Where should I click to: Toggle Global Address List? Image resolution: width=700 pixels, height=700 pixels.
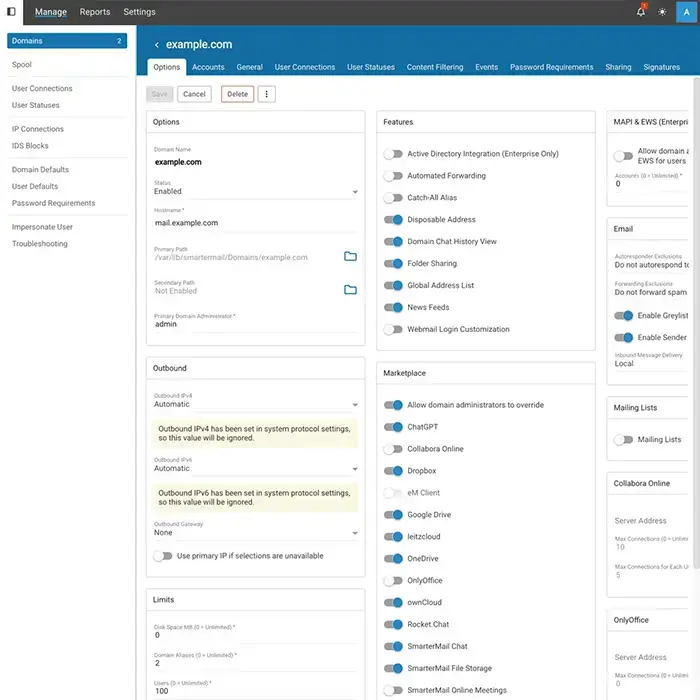point(393,285)
